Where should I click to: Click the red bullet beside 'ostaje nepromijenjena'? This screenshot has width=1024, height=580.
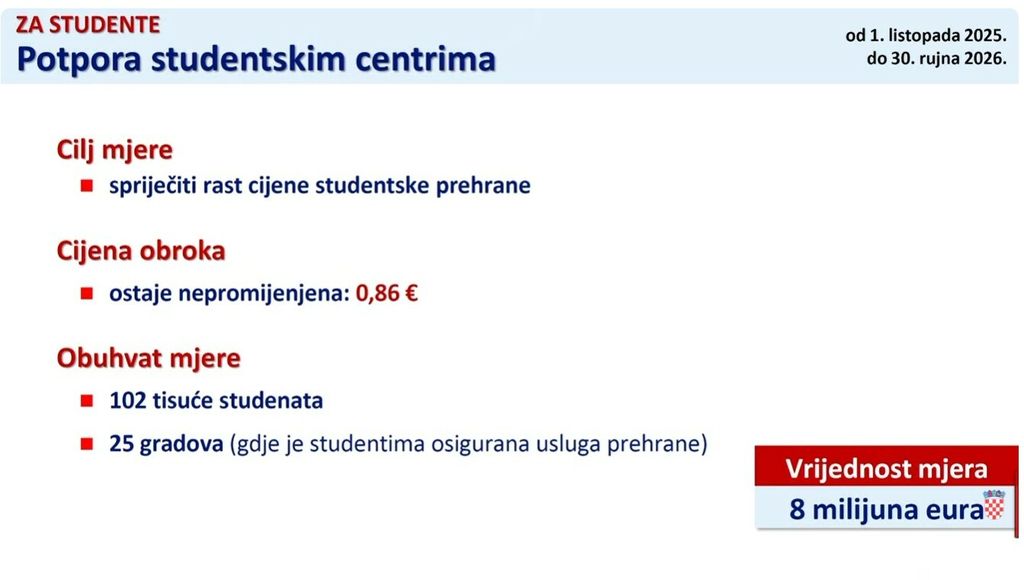[87, 295]
